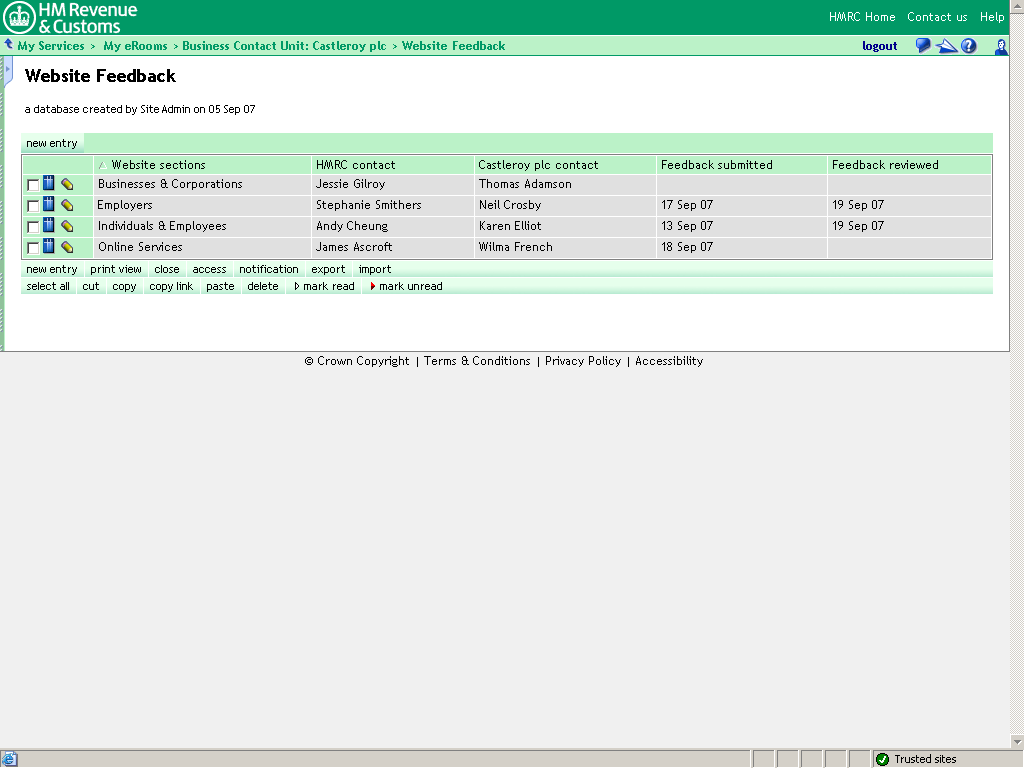Click the mark read arrow option

coord(324,287)
